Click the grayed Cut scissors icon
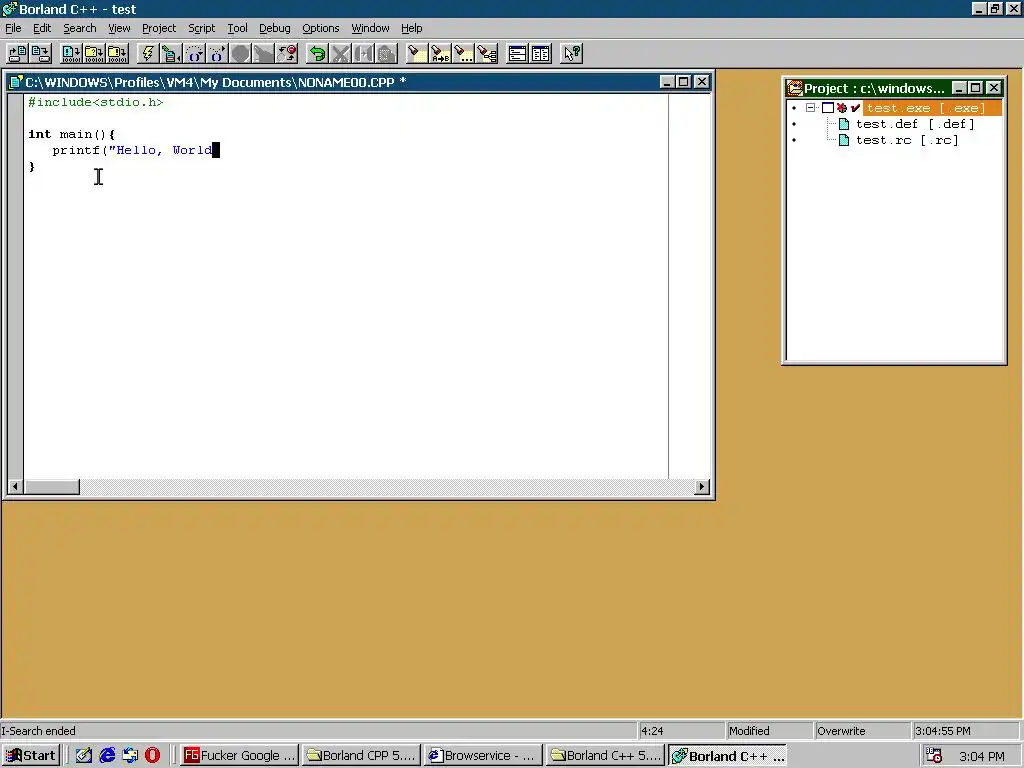This screenshot has height=768, width=1024. [x=340, y=54]
